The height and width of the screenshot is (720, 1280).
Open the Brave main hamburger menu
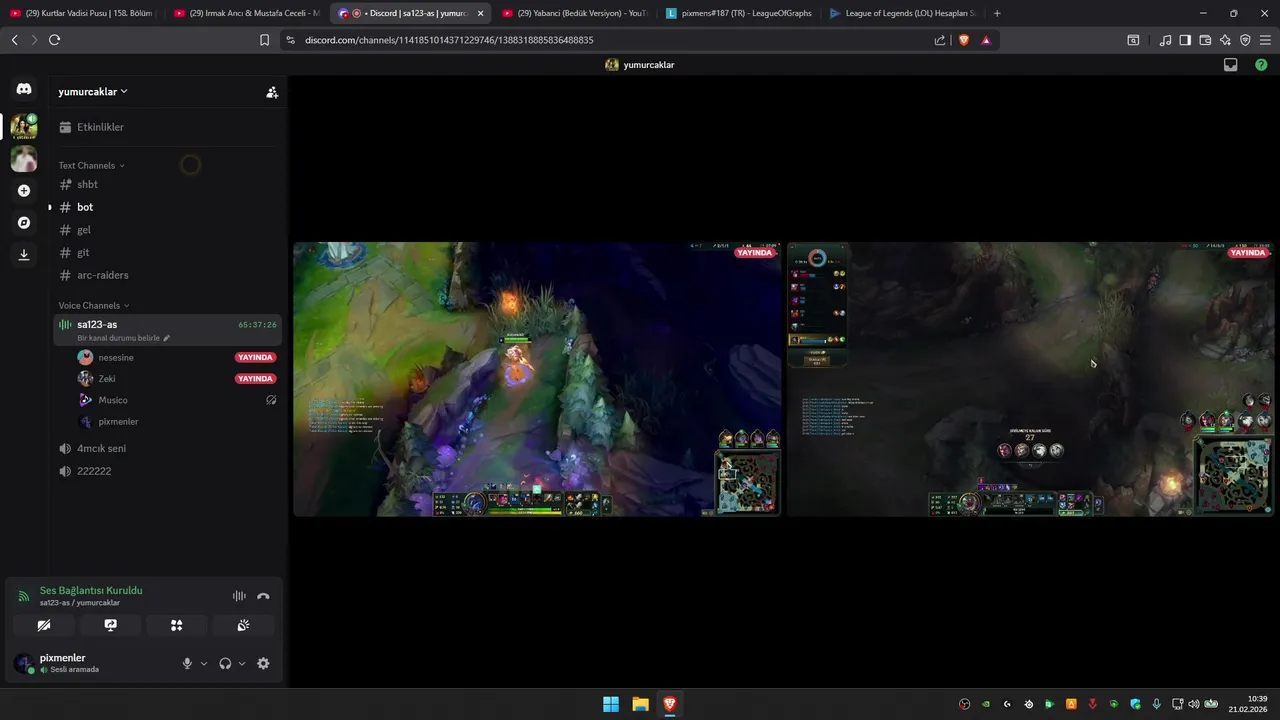[1265, 40]
